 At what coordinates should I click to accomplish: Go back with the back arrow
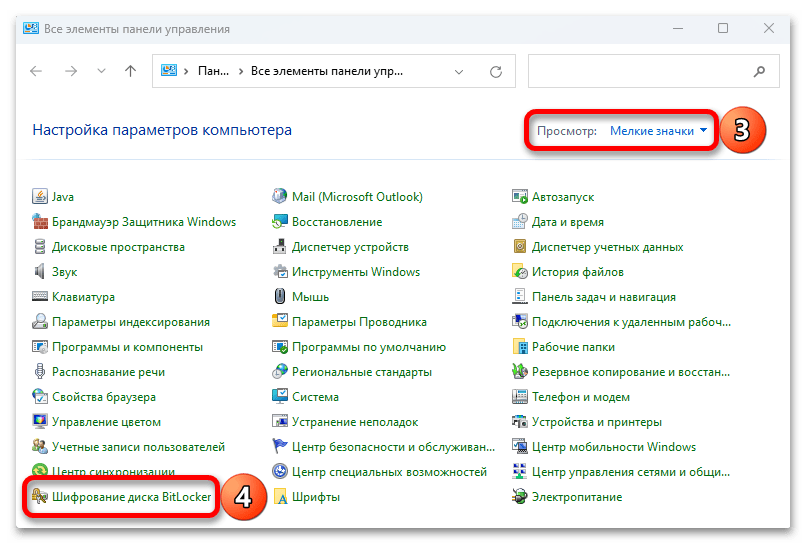coord(36,71)
